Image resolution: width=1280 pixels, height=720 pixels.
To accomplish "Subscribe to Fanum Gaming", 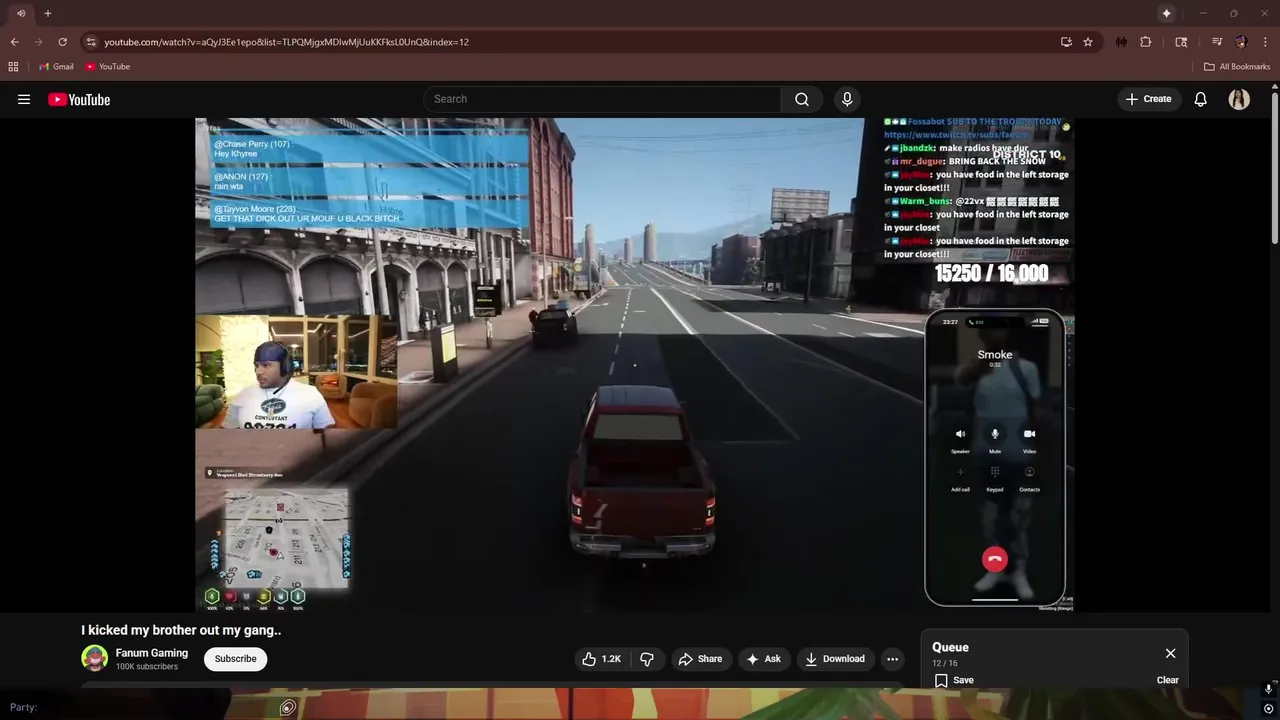I will (235, 659).
